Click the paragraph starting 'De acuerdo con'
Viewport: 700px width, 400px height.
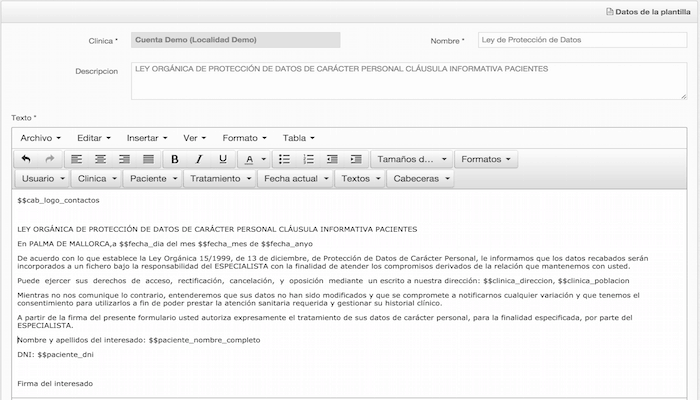pyautogui.click(x=333, y=262)
